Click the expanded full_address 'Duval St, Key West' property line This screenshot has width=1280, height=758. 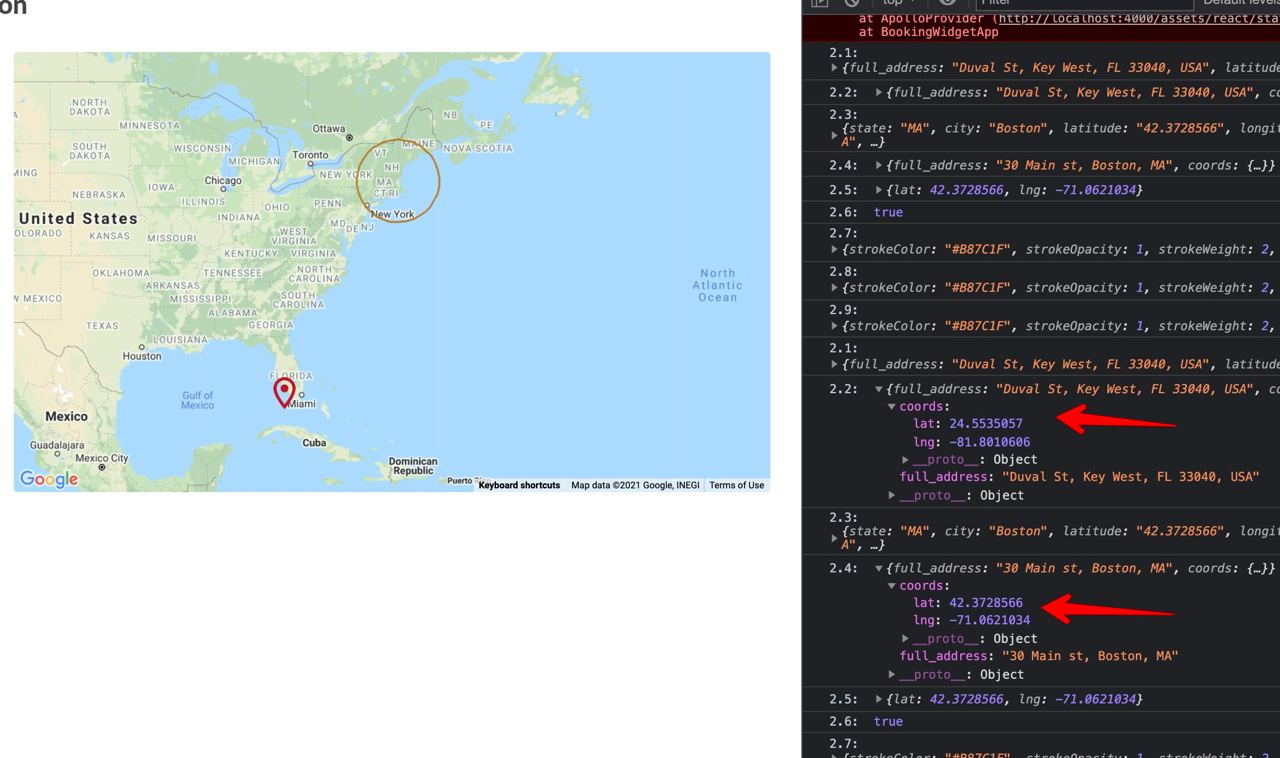(1079, 478)
